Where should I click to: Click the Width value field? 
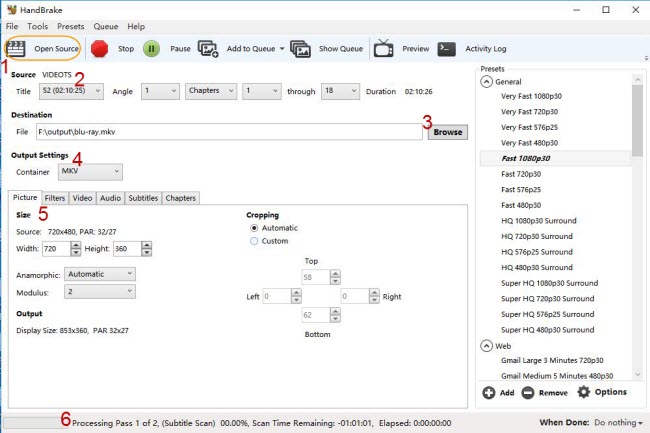click(x=56, y=249)
